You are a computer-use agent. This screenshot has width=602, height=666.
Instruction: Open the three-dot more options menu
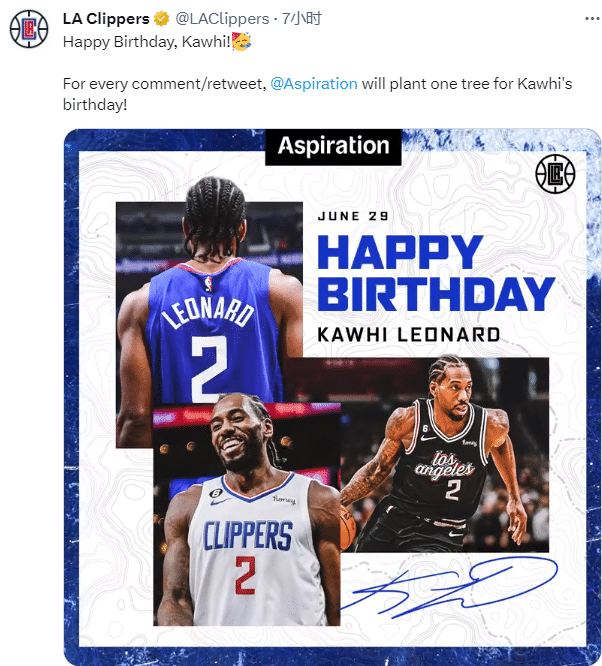pyautogui.click(x=592, y=19)
